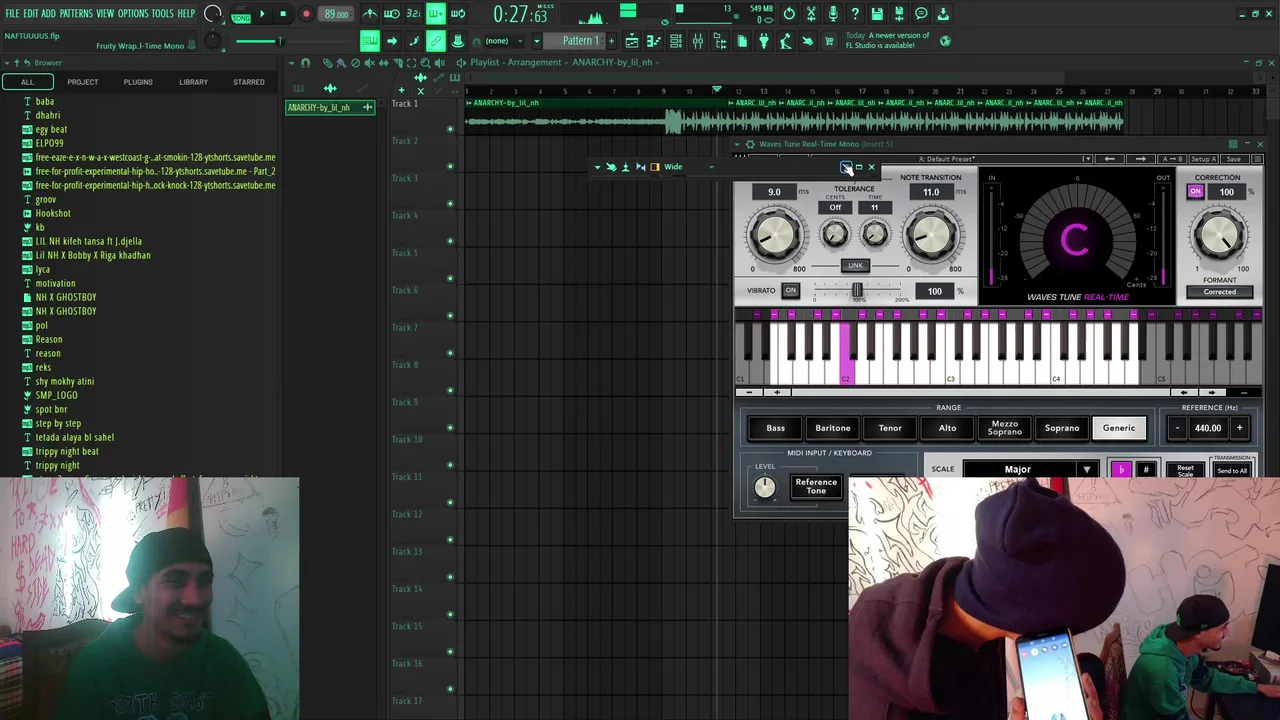1280x720 pixels.
Task: Open the FILE menu
Action: 12,13
